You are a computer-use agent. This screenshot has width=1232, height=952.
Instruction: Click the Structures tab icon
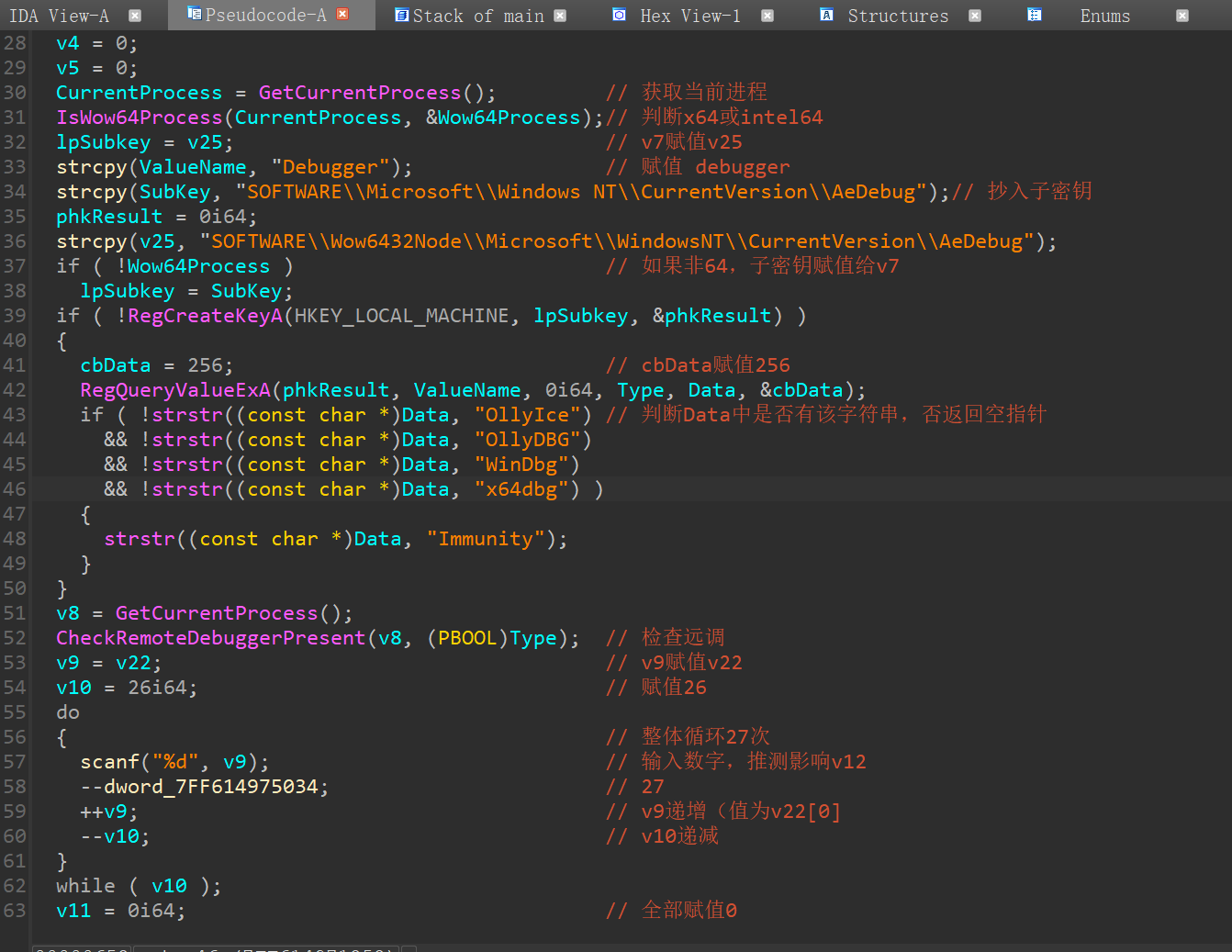coord(826,15)
